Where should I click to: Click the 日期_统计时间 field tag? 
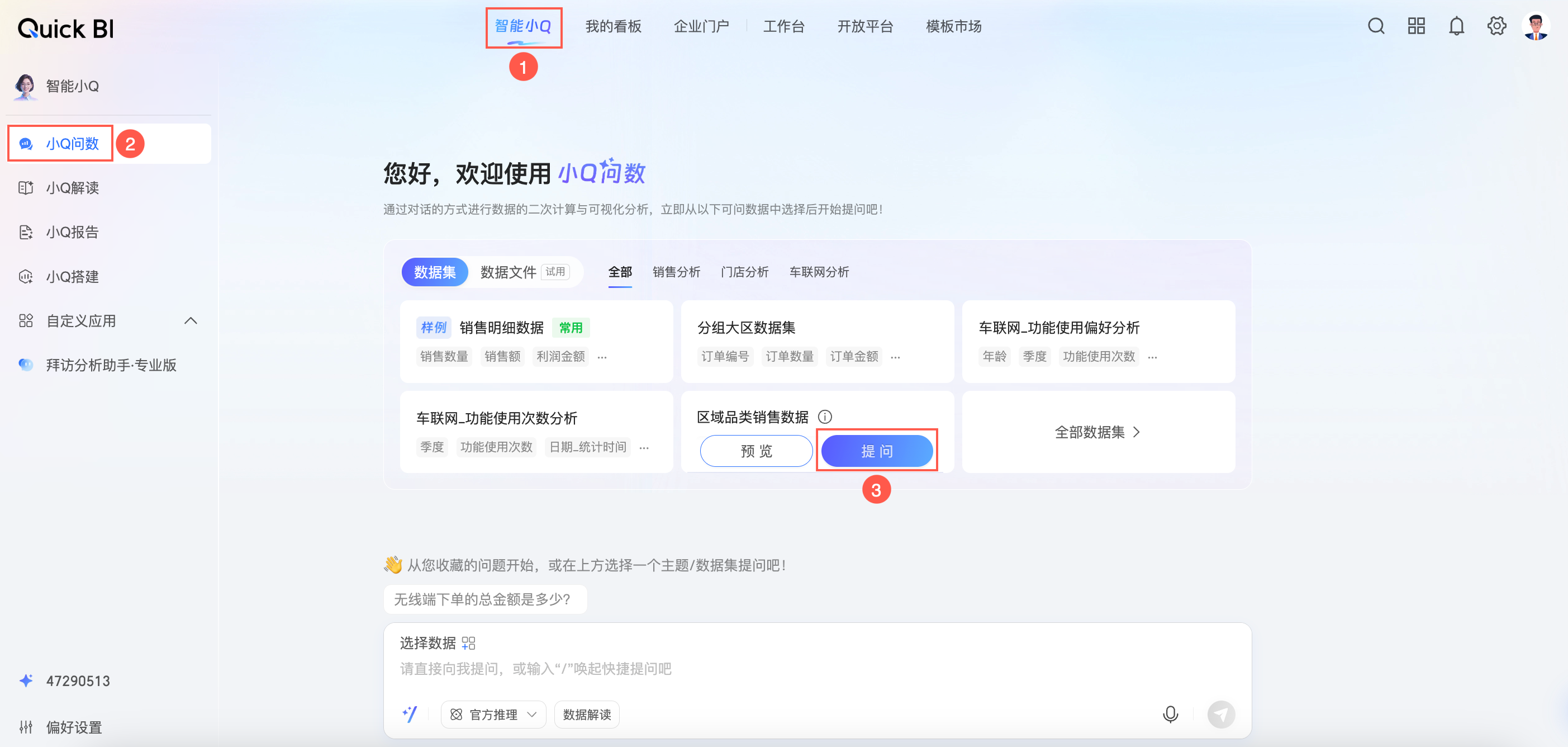(587, 447)
